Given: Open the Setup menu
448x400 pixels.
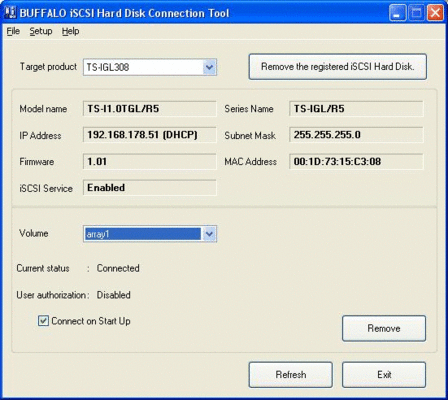Looking at the screenshot, I should (41, 31).
